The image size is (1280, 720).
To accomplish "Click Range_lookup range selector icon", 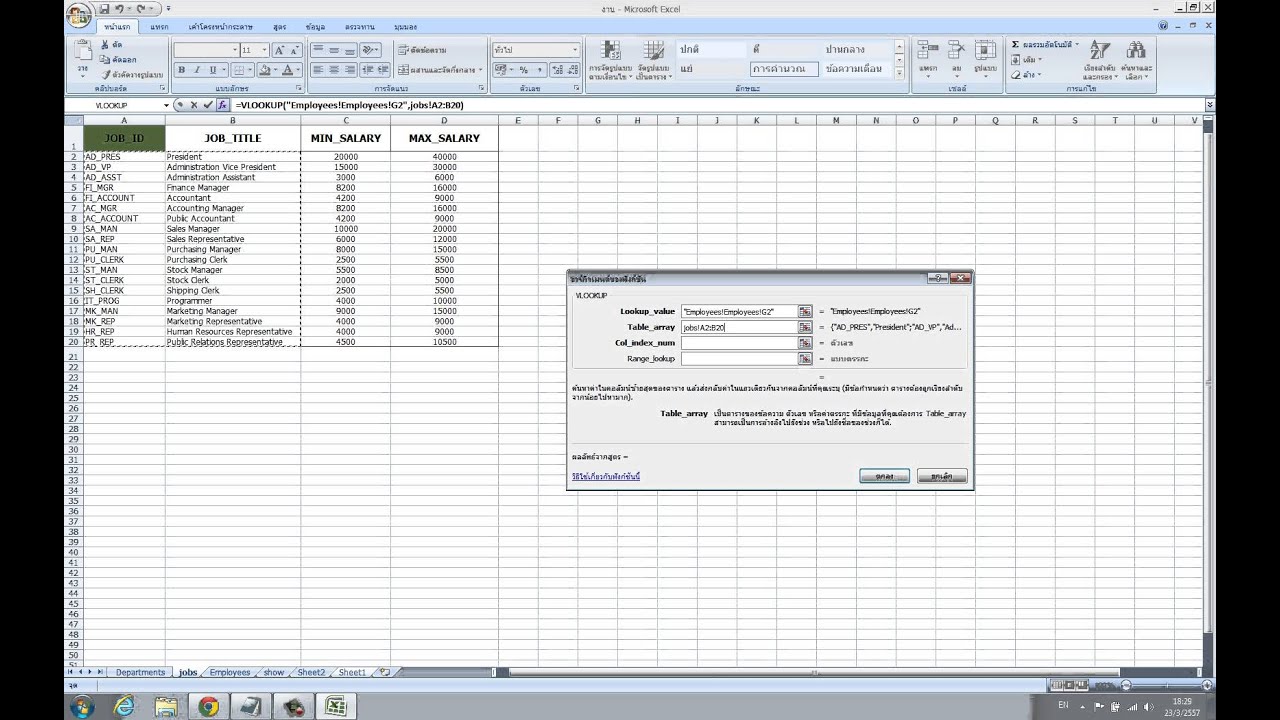I will [804, 358].
